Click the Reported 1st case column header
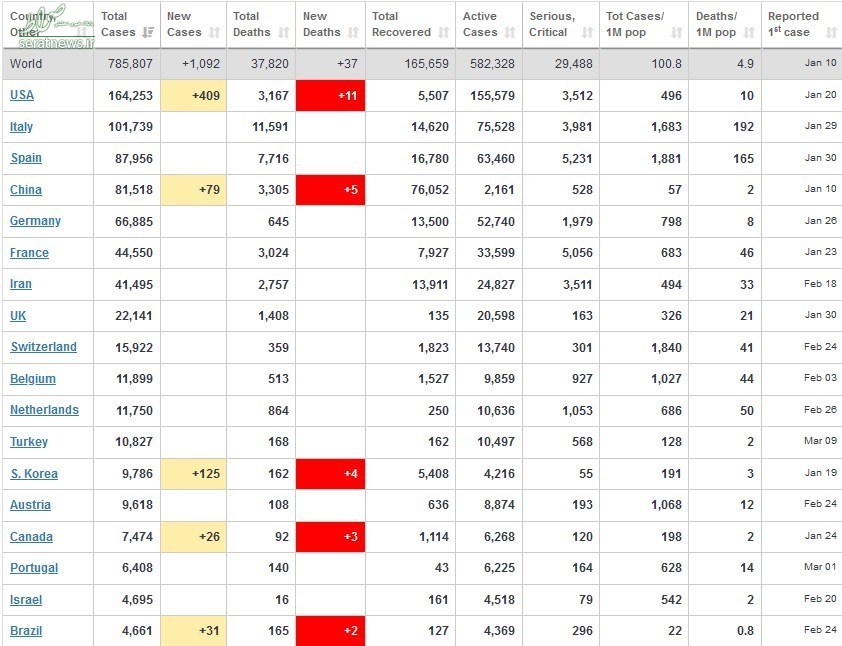 point(793,24)
